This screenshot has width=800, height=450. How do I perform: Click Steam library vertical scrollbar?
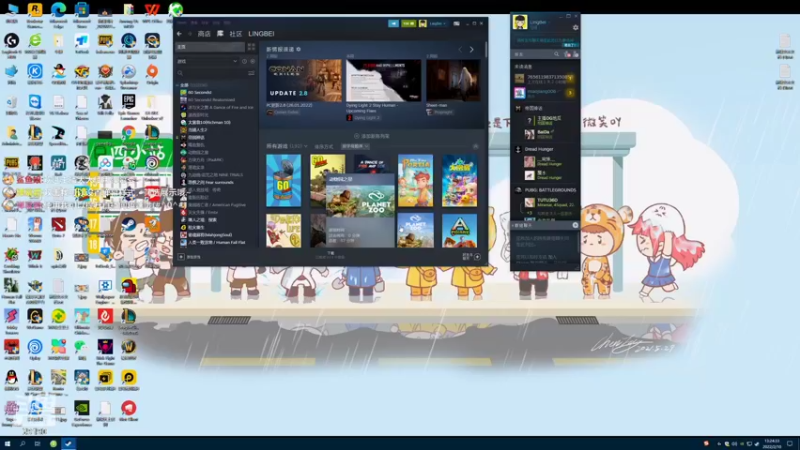pos(486,48)
